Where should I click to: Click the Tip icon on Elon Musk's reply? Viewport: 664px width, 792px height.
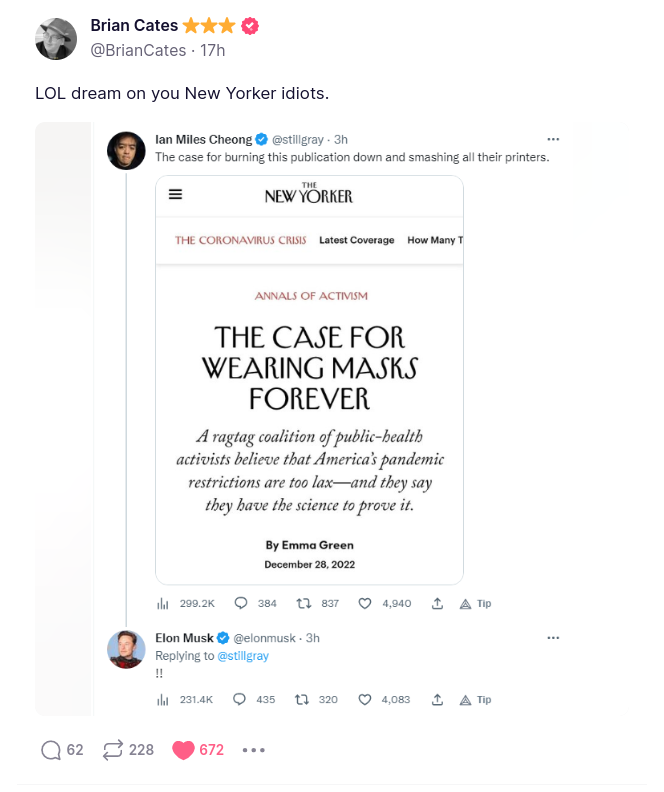tap(475, 700)
